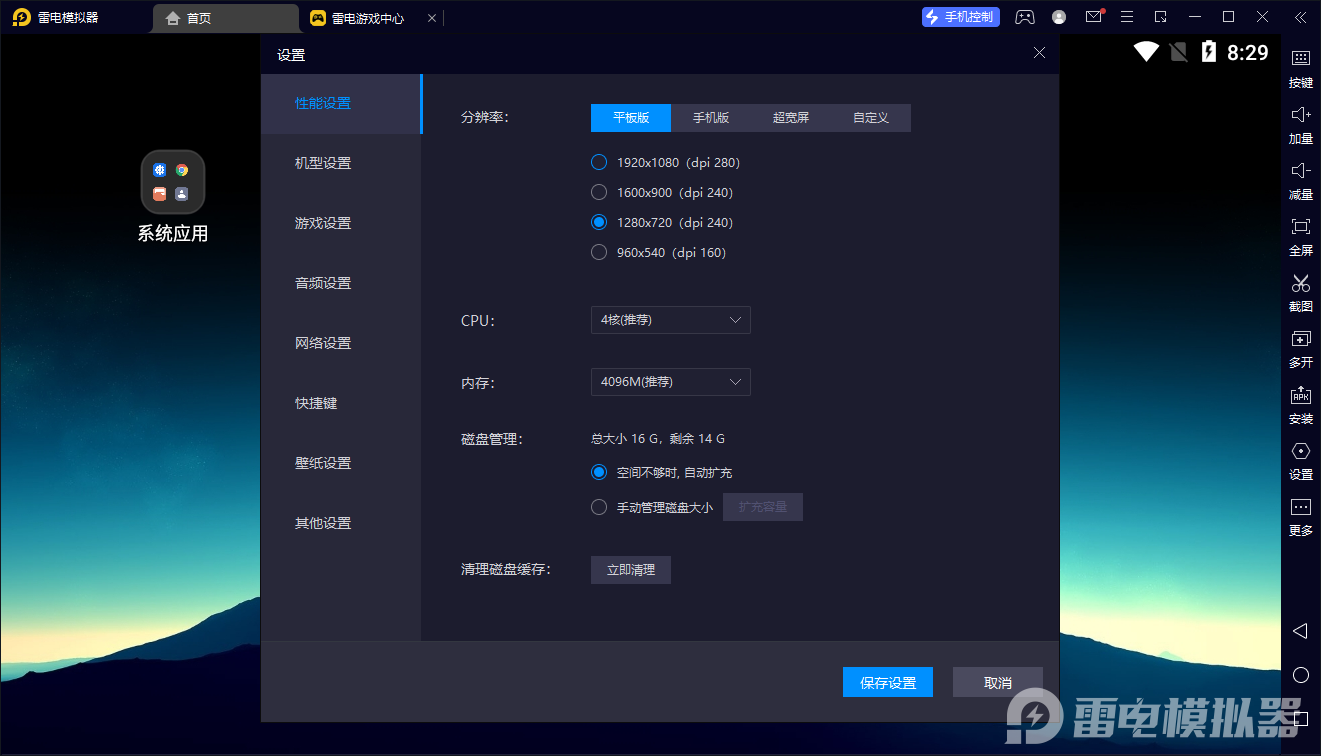Click the 截图 screenshot icon in sidebar
The height and width of the screenshot is (756, 1321).
tap(1300, 294)
